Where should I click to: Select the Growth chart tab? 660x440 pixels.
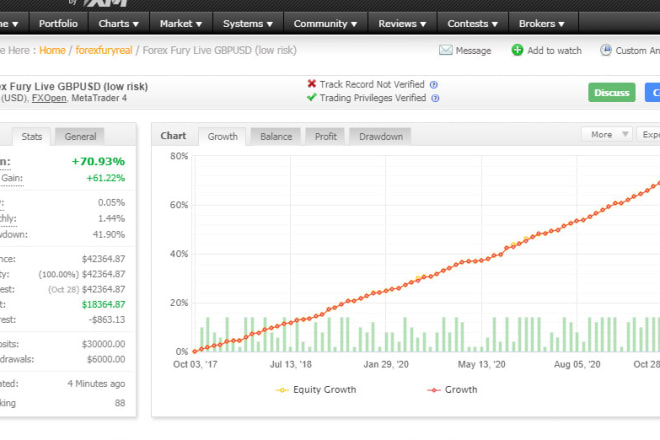222,136
